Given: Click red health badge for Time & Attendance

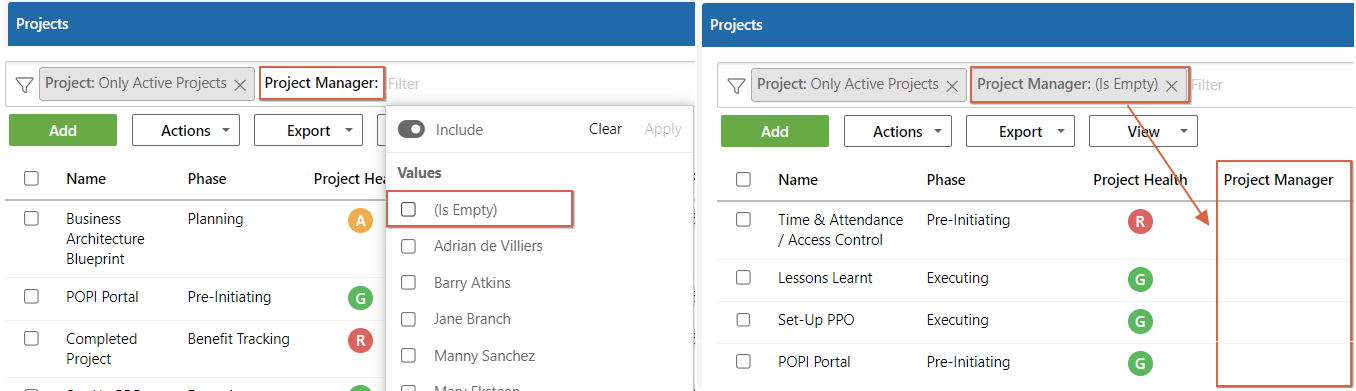Looking at the screenshot, I should click(x=1140, y=222).
